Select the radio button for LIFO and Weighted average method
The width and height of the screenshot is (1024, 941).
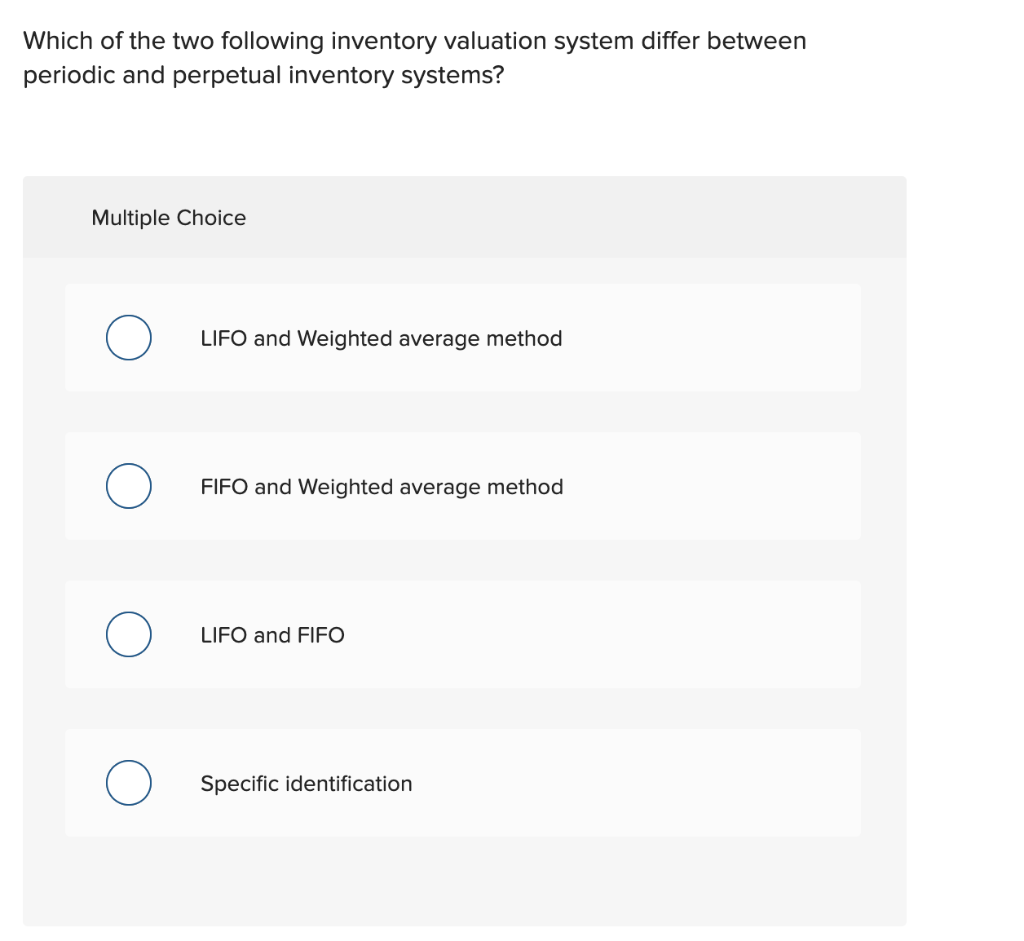tap(128, 337)
